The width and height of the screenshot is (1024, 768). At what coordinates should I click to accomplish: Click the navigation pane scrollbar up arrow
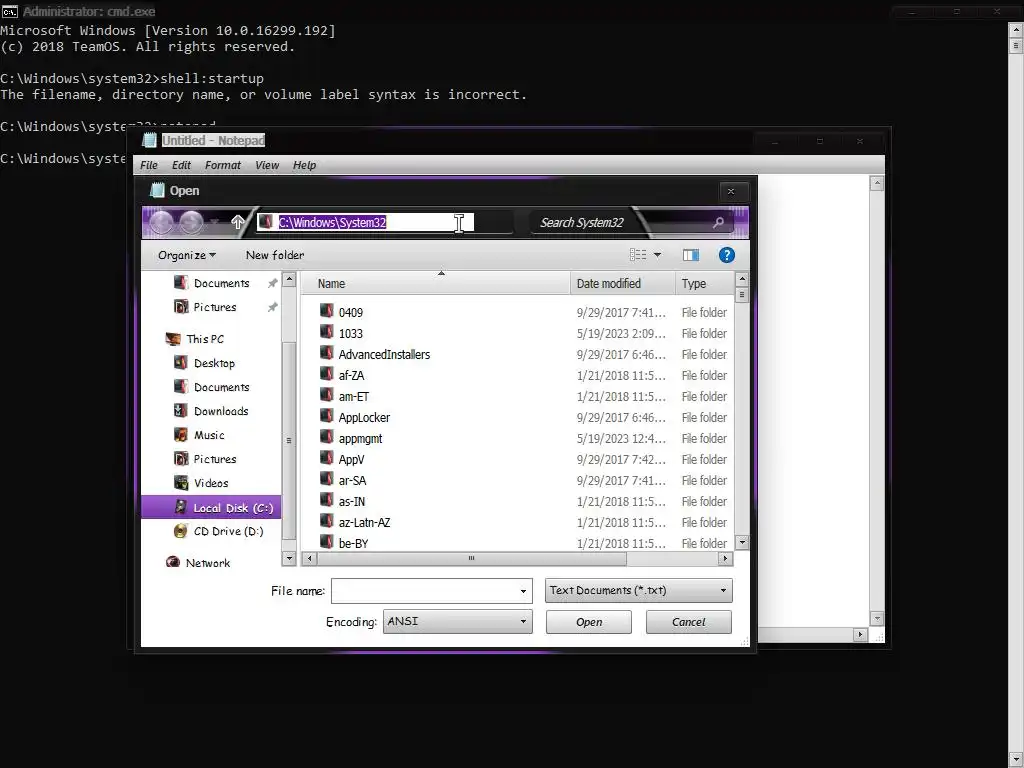pyautogui.click(x=289, y=280)
